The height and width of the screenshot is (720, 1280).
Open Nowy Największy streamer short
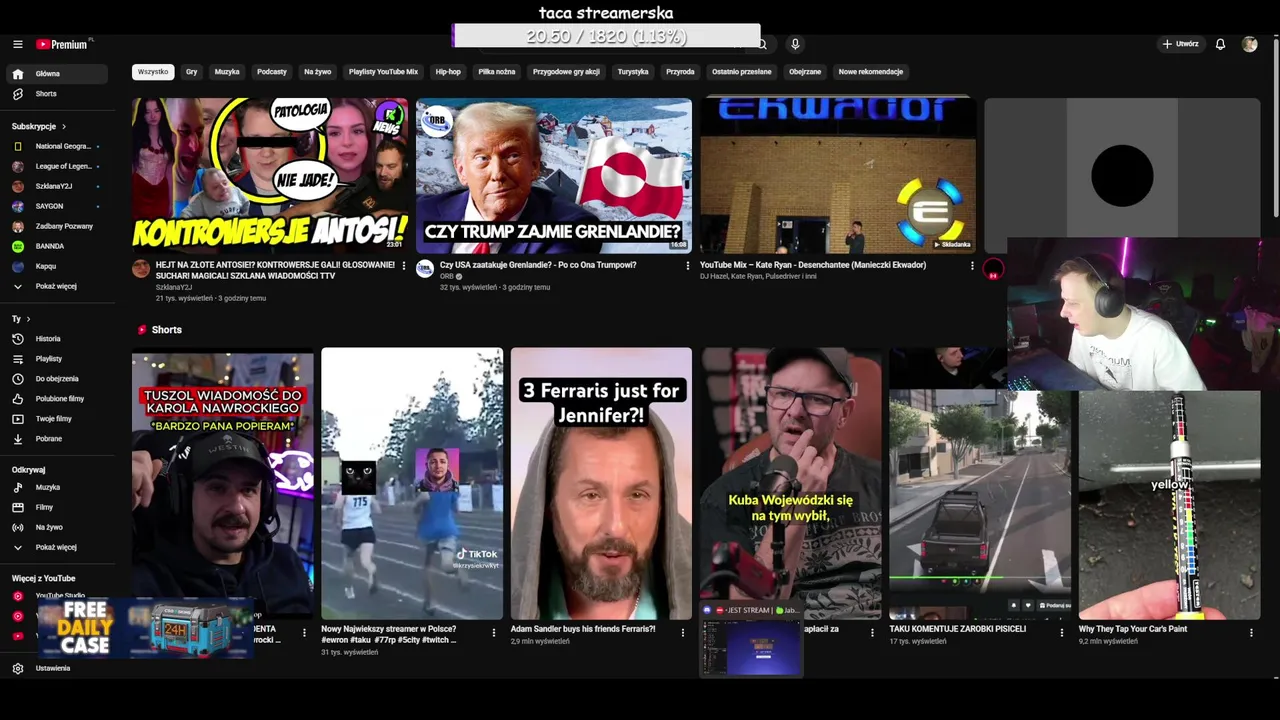click(412, 484)
